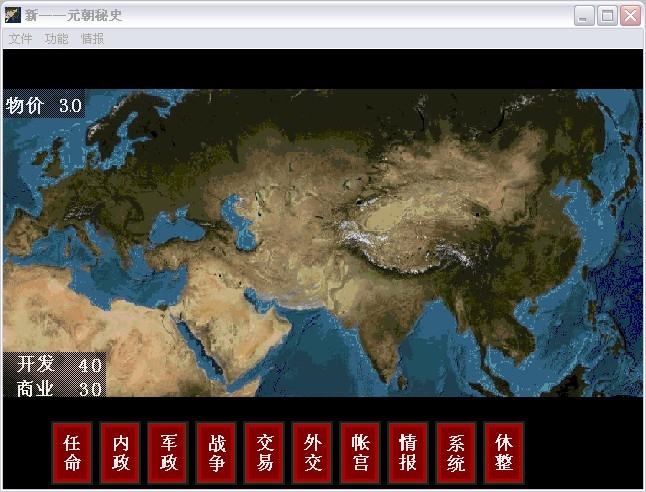646x492 pixels.
Task: Click the 商业 30 commerce value
Action: [59, 388]
